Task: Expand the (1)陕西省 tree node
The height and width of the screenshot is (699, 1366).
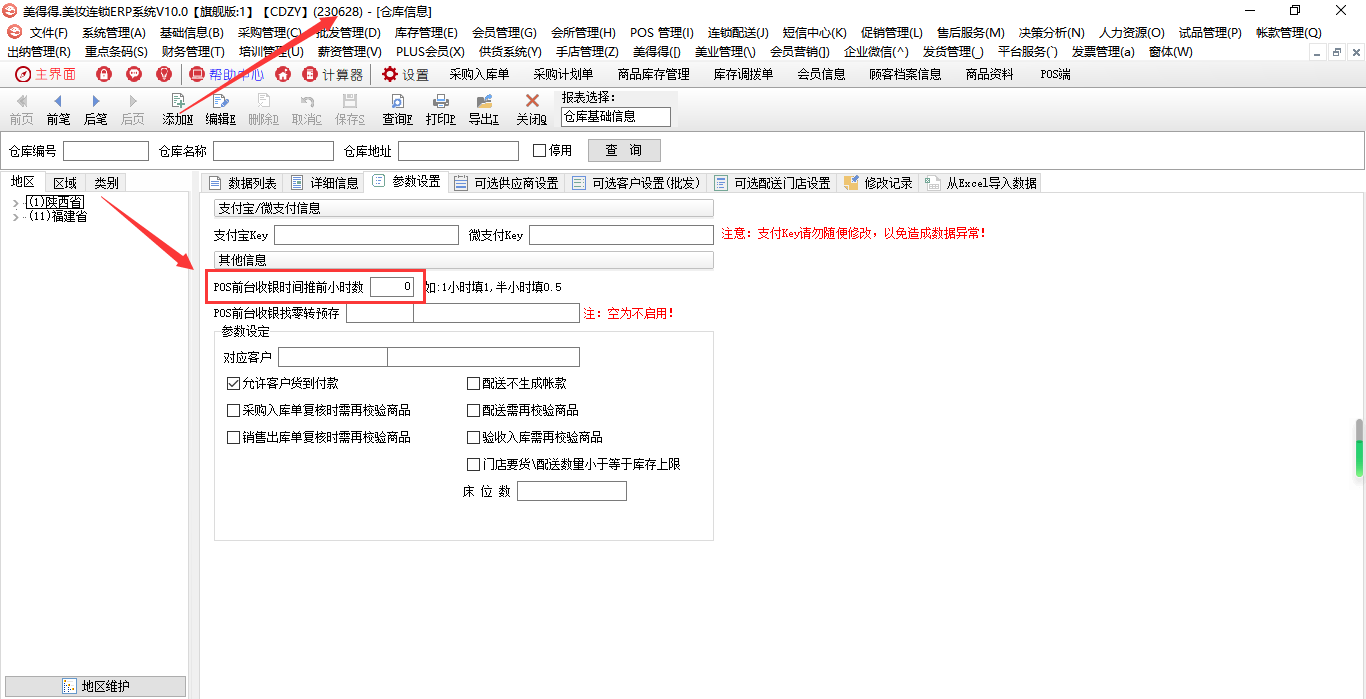Action: tap(15, 204)
